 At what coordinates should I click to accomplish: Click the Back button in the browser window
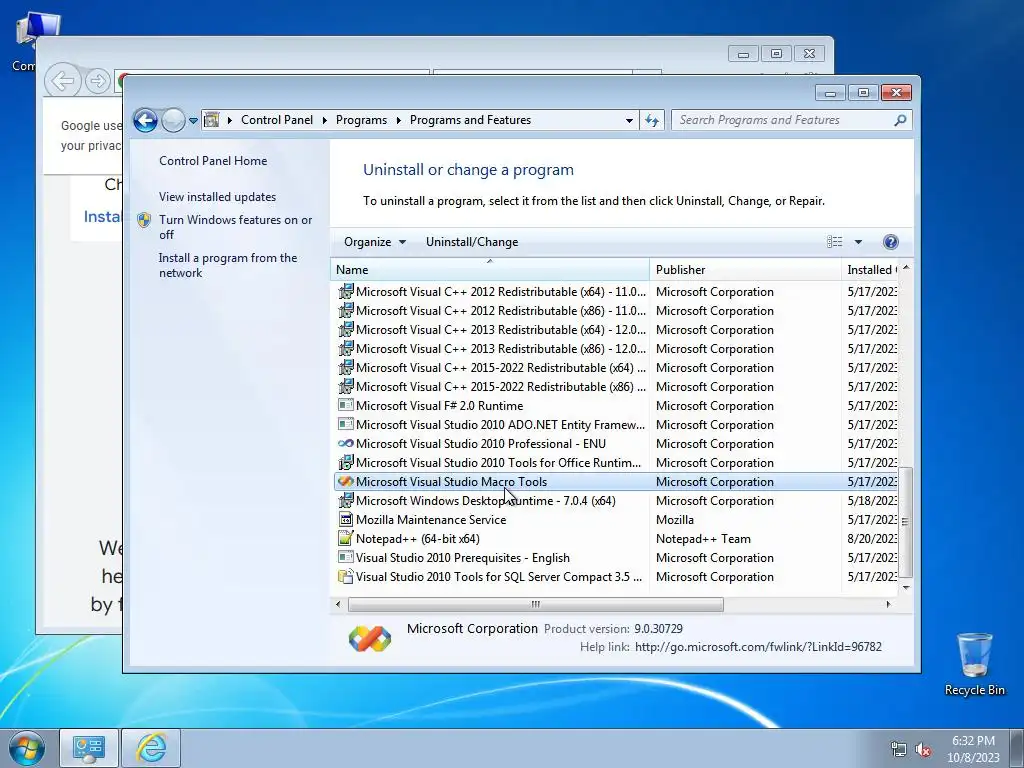63,81
